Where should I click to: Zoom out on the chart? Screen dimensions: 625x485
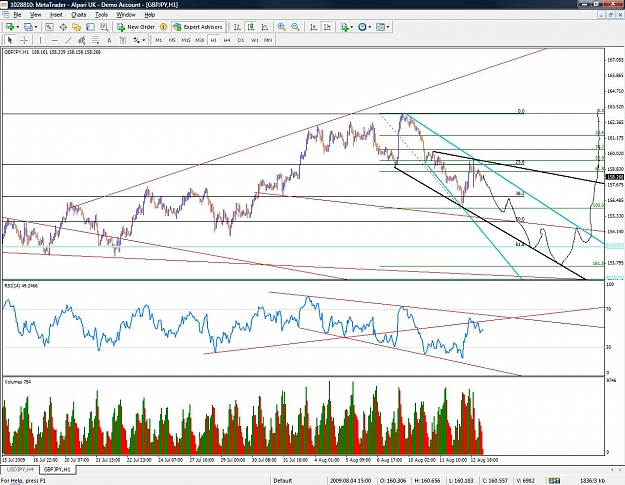tap(295, 27)
